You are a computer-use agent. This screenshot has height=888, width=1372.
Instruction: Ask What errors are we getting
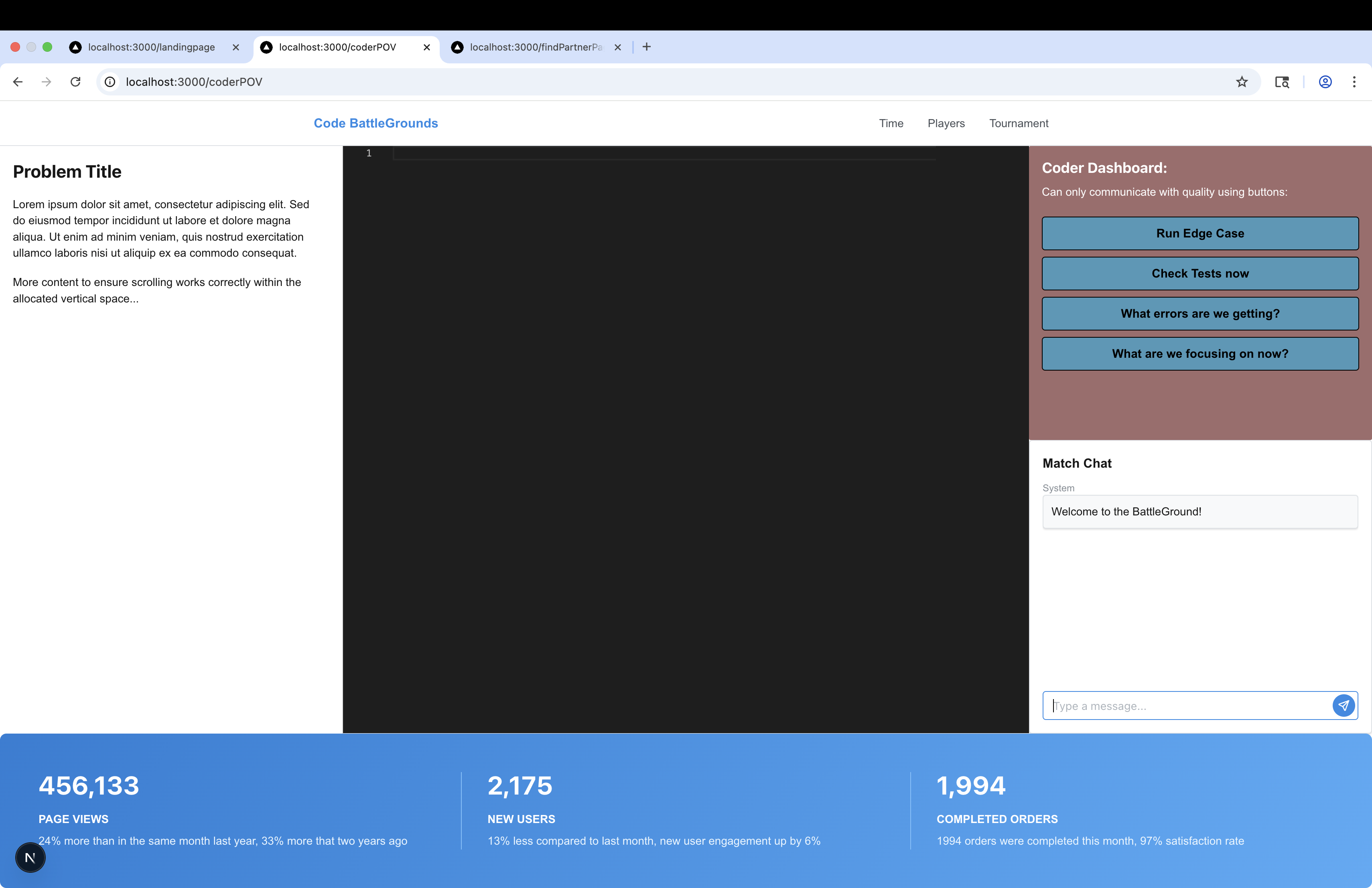click(1199, 314)
